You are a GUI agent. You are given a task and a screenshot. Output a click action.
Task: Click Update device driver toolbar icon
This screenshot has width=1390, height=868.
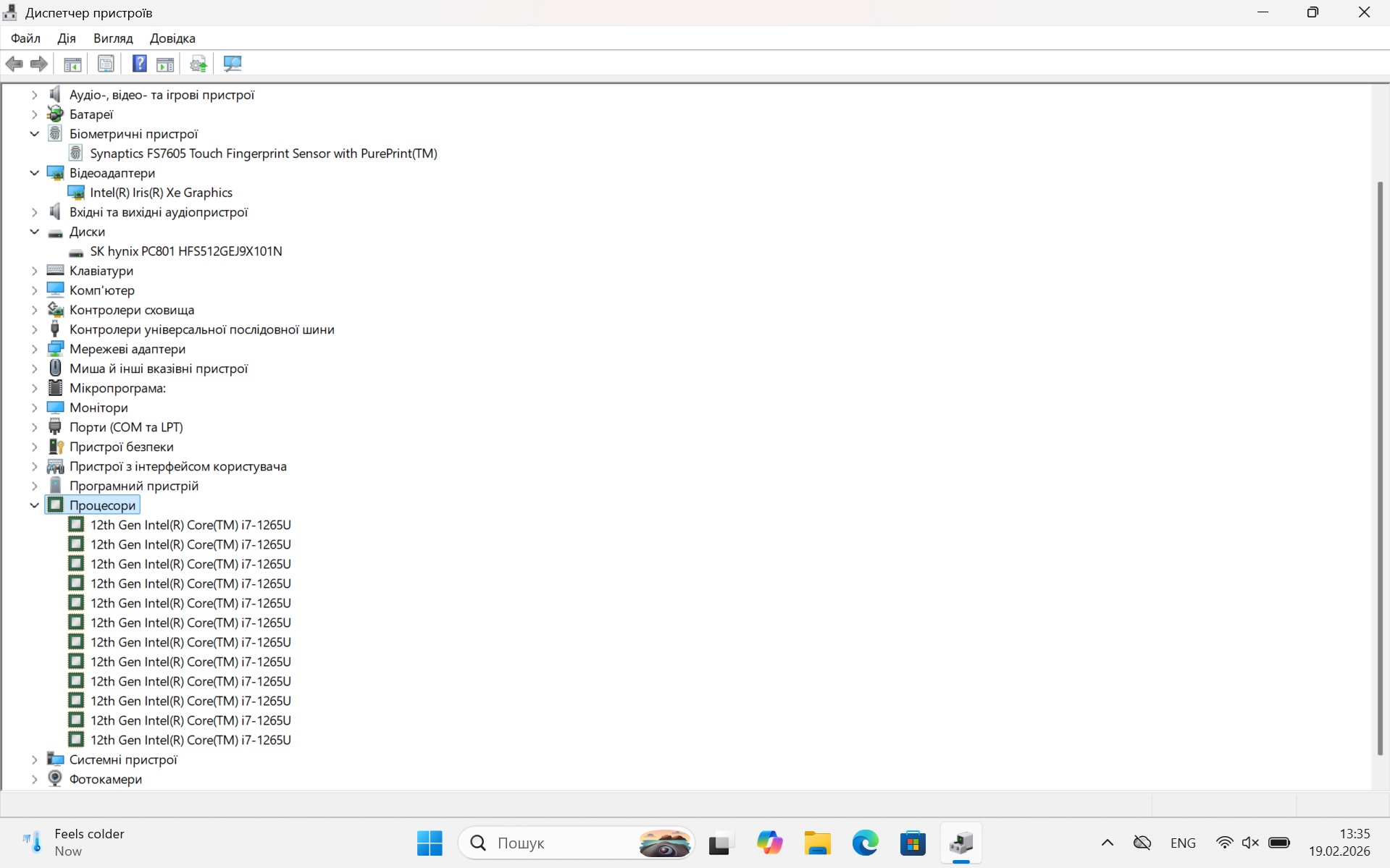pyautogui.click(x=198, y=64)
